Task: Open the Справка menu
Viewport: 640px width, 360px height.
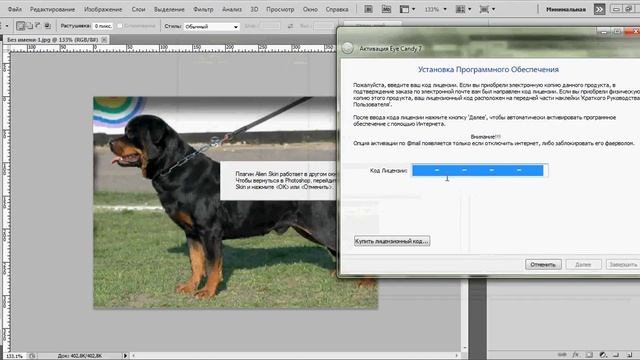Action: (337, 9)
